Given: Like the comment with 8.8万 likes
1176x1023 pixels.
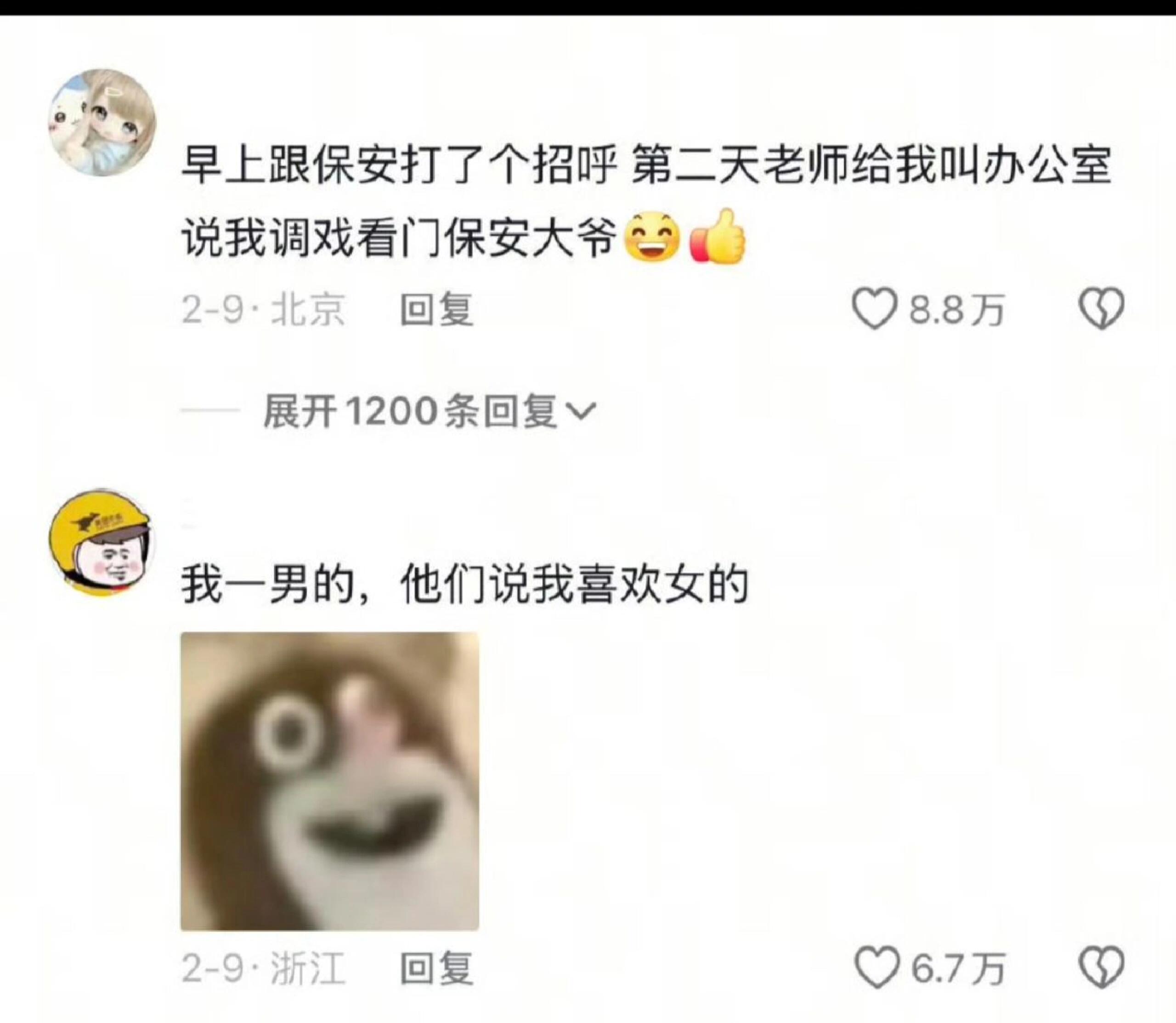Looking at the screenshot, I should pyautogui.click(x=875, y=309).
